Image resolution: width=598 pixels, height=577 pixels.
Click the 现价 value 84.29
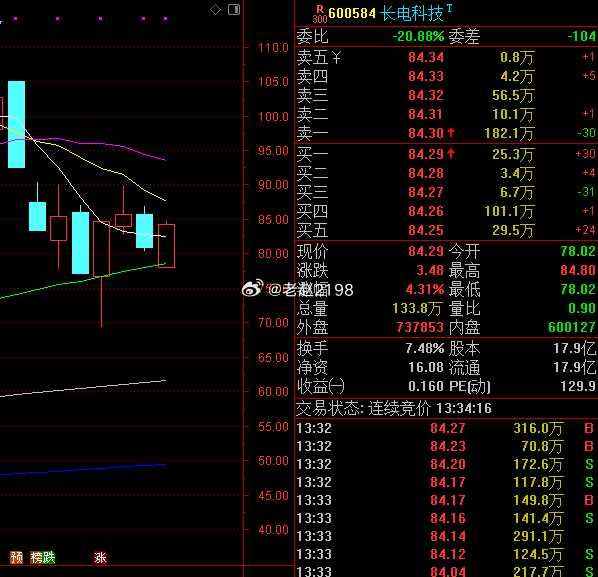(426, 251)
